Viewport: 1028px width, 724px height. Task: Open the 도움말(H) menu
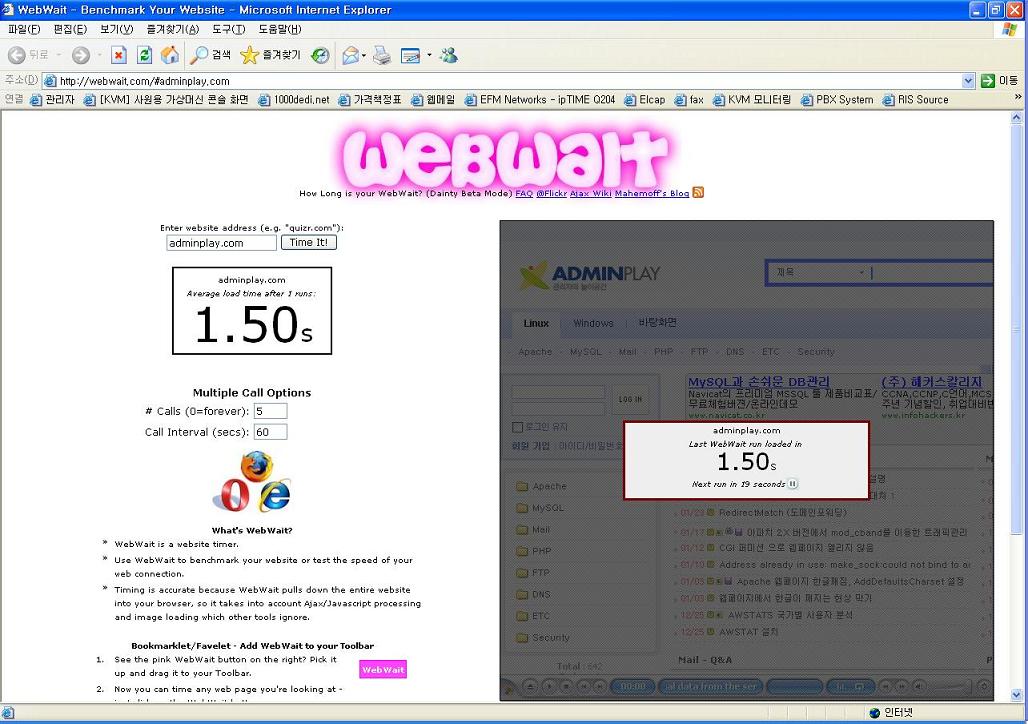tap(280, 29)
